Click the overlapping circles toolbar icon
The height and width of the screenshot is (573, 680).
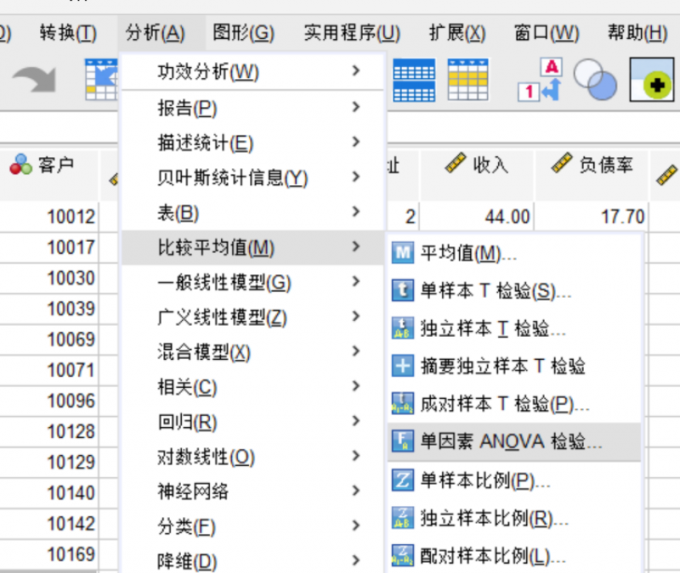595,82
